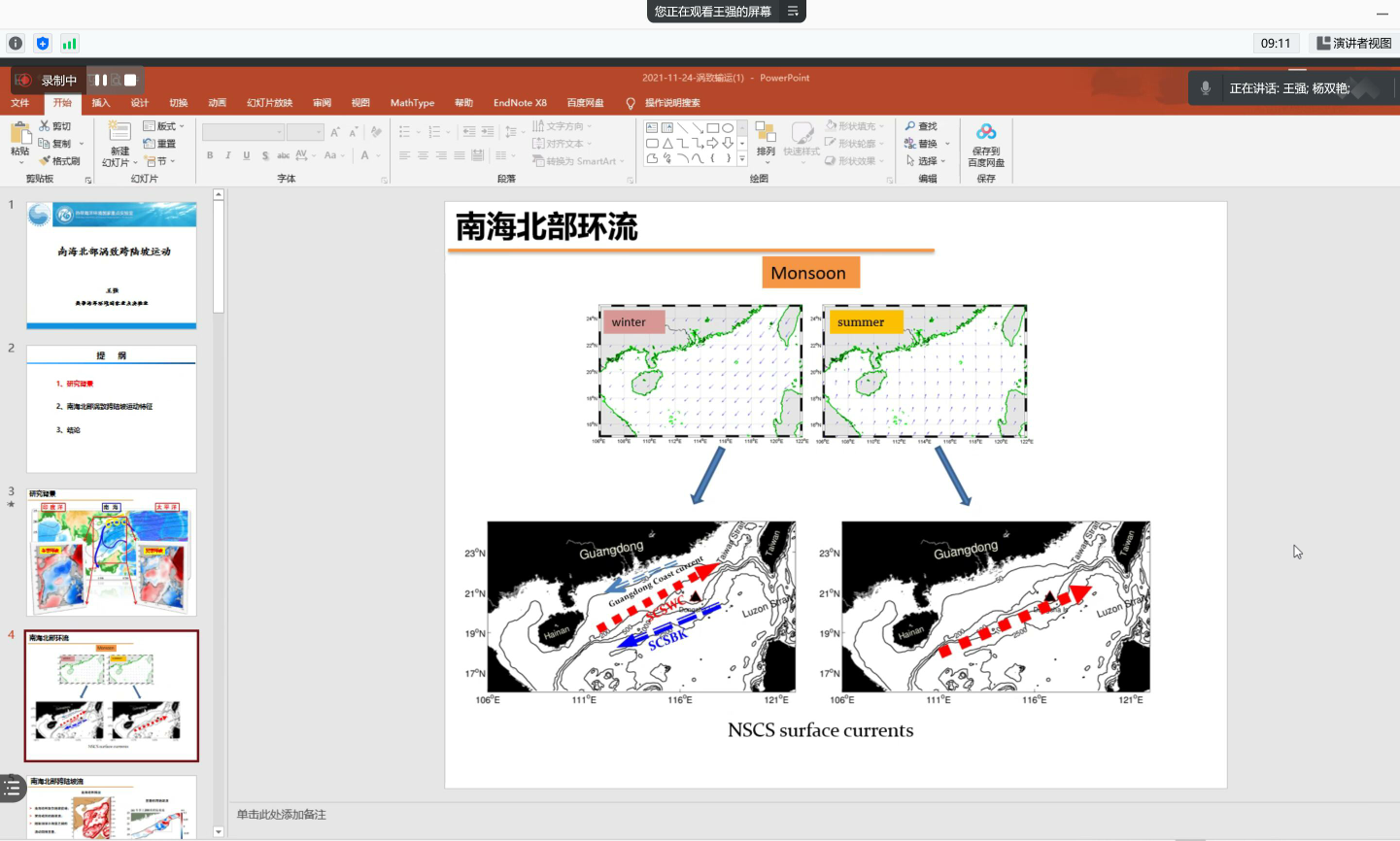
Task: Click Save to Baidu Netdisk icon
Action: (x=986, y=132)
